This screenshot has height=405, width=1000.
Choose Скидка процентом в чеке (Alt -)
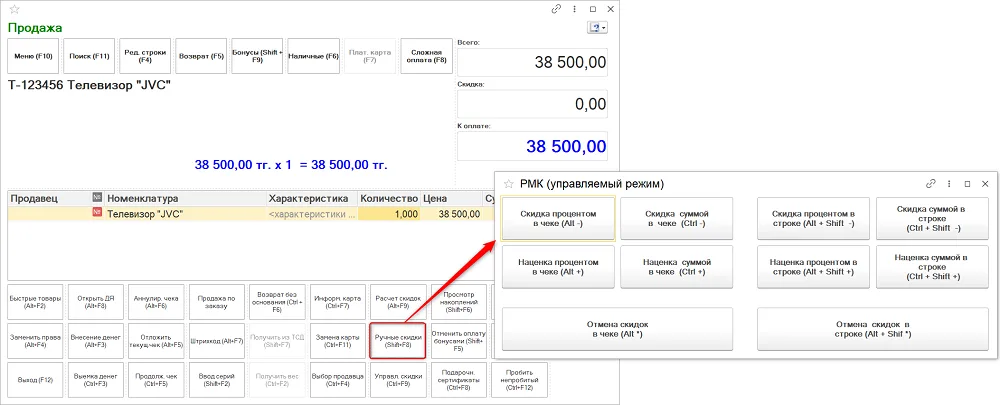pyautogui.click(x=558, y=218)
